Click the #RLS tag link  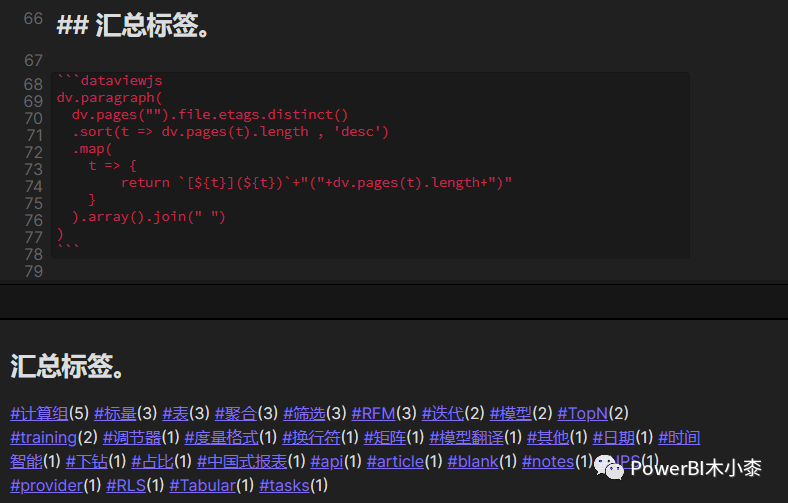pyautogui.click(x=126, y=486)
